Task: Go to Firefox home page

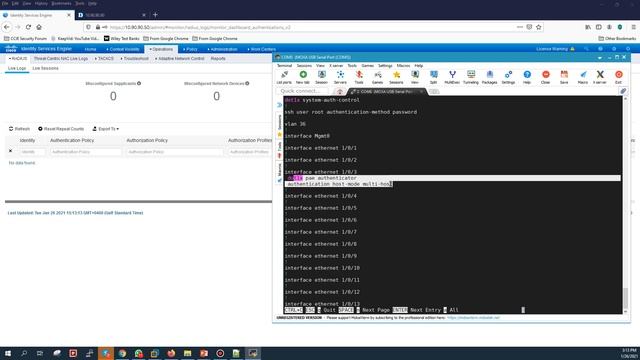Action: click(x=39, y=27)
